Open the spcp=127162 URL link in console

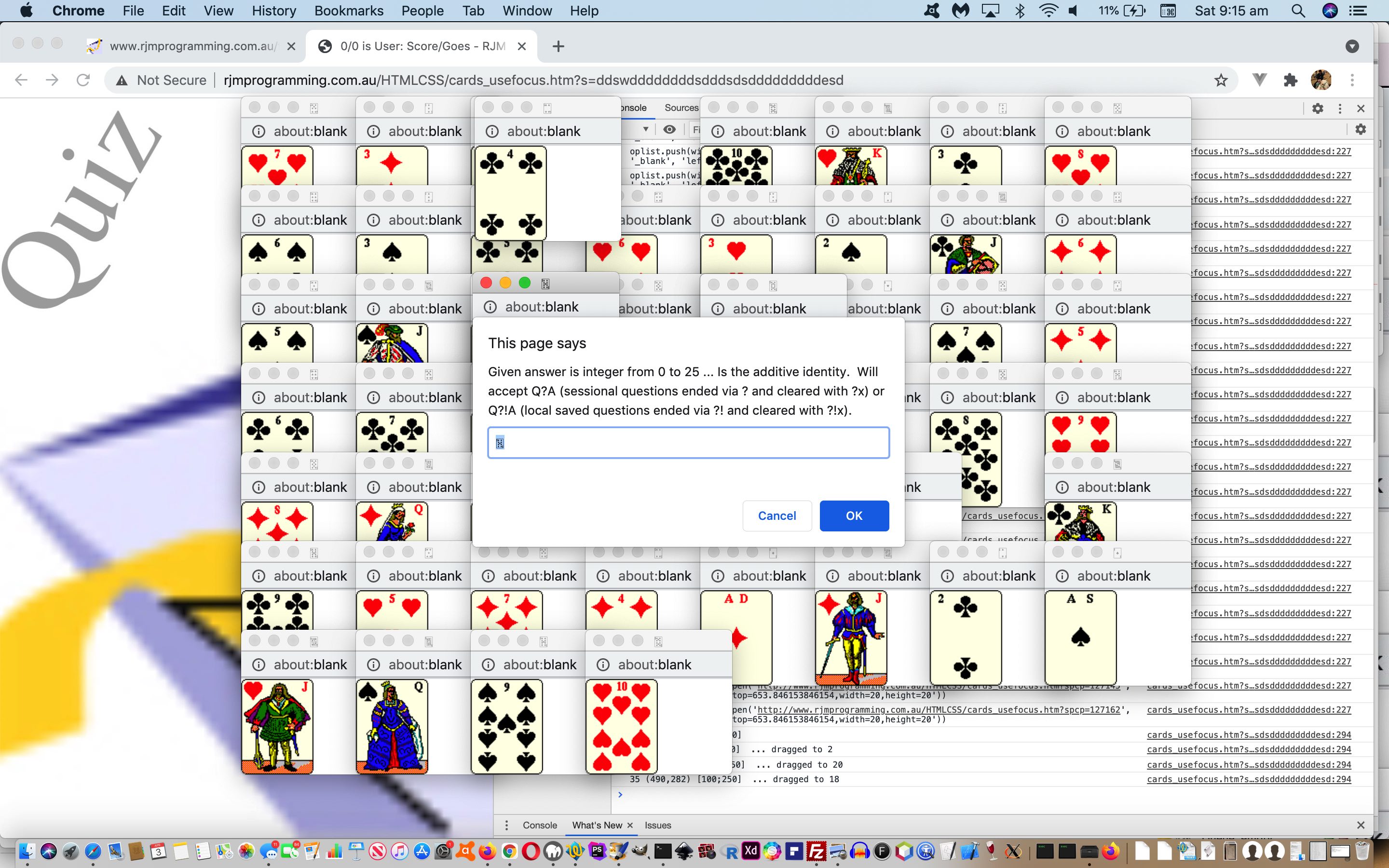coord(939,709)
